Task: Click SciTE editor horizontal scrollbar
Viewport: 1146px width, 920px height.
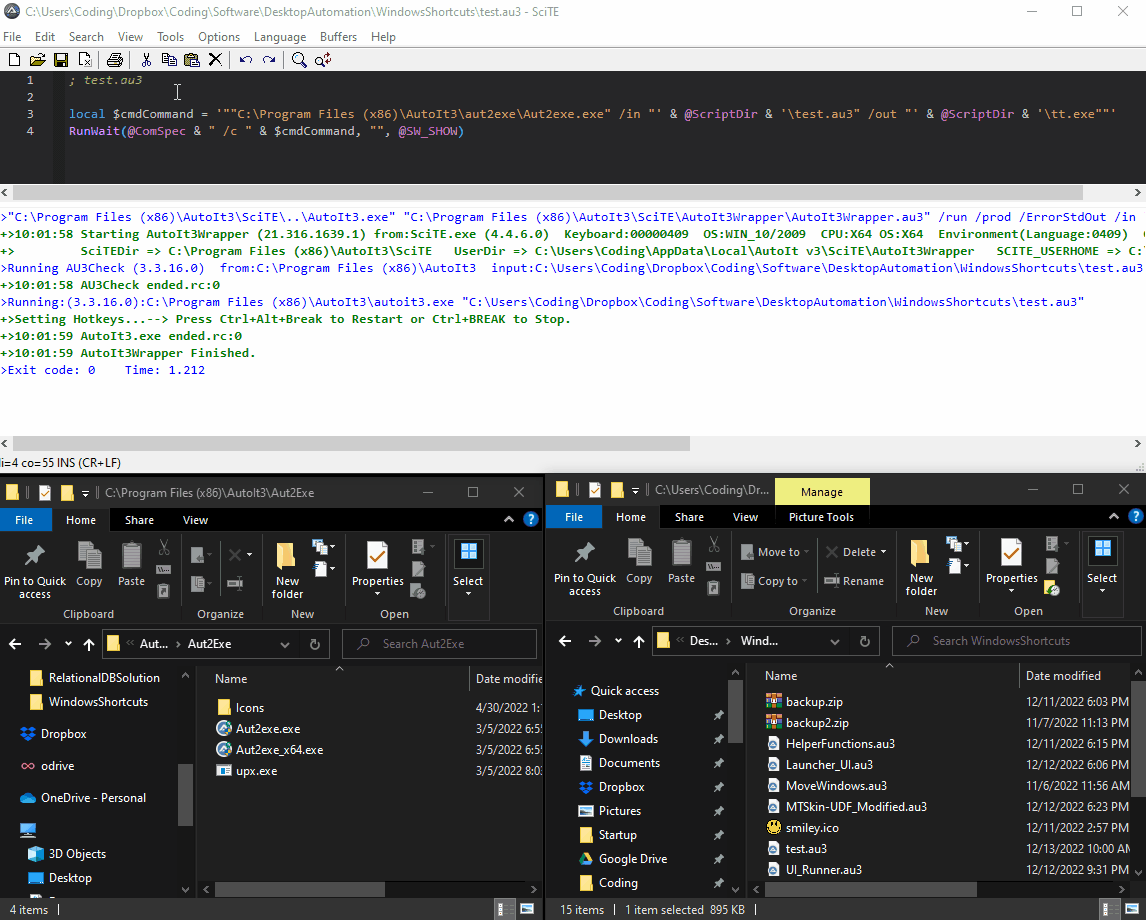Action: pos(548,193)
